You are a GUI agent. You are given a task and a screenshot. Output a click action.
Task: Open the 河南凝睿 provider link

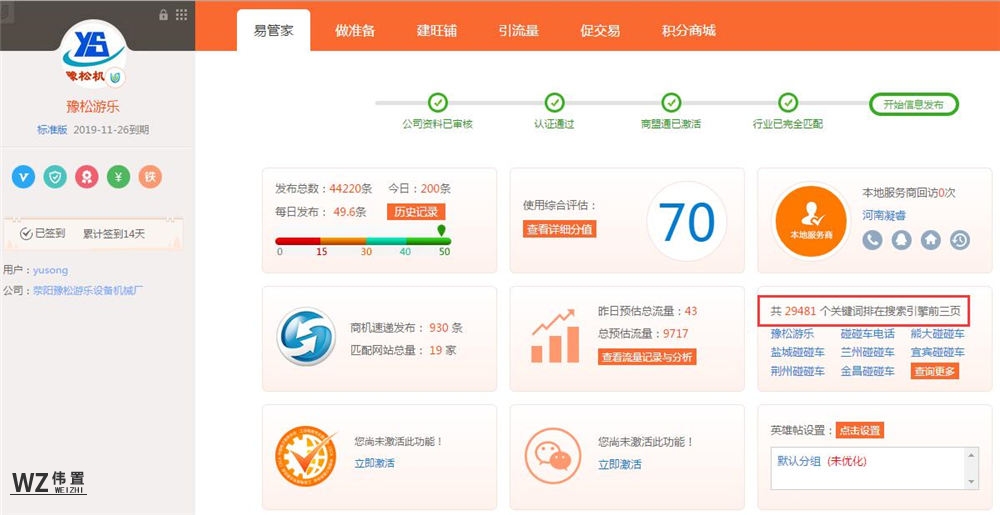pyautogui.click(x=884, y=215)
